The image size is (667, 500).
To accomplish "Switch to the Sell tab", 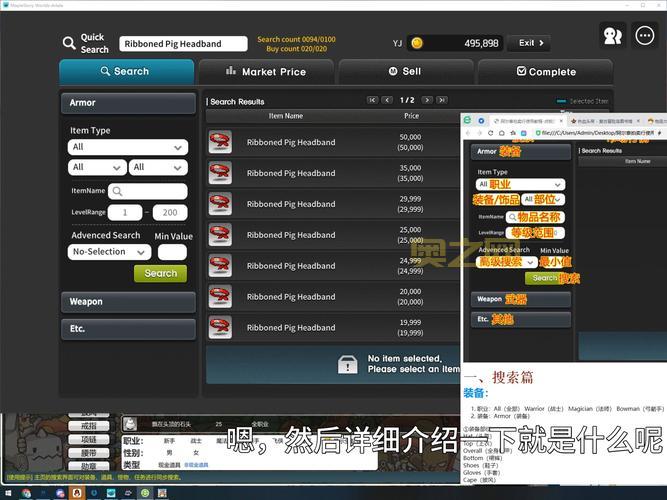I will [405, 71].
